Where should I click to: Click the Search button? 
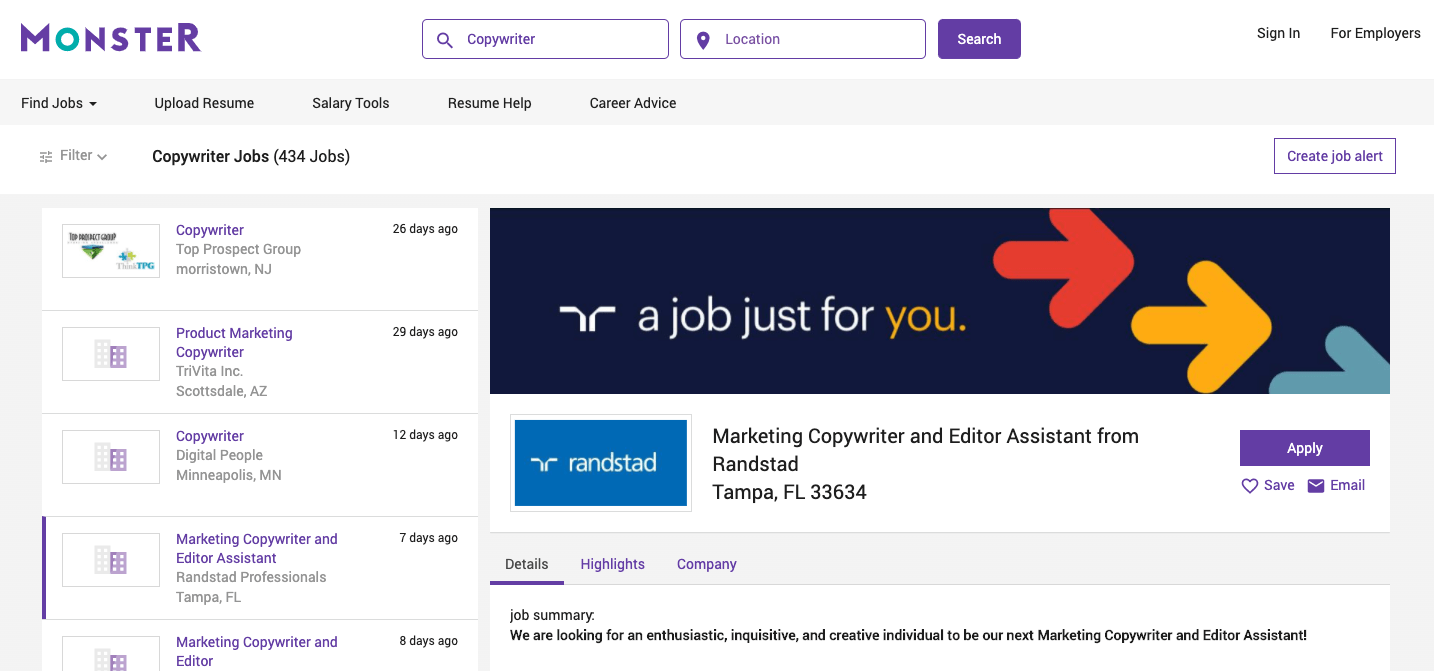pyautogui.click(x=979, y=39)
